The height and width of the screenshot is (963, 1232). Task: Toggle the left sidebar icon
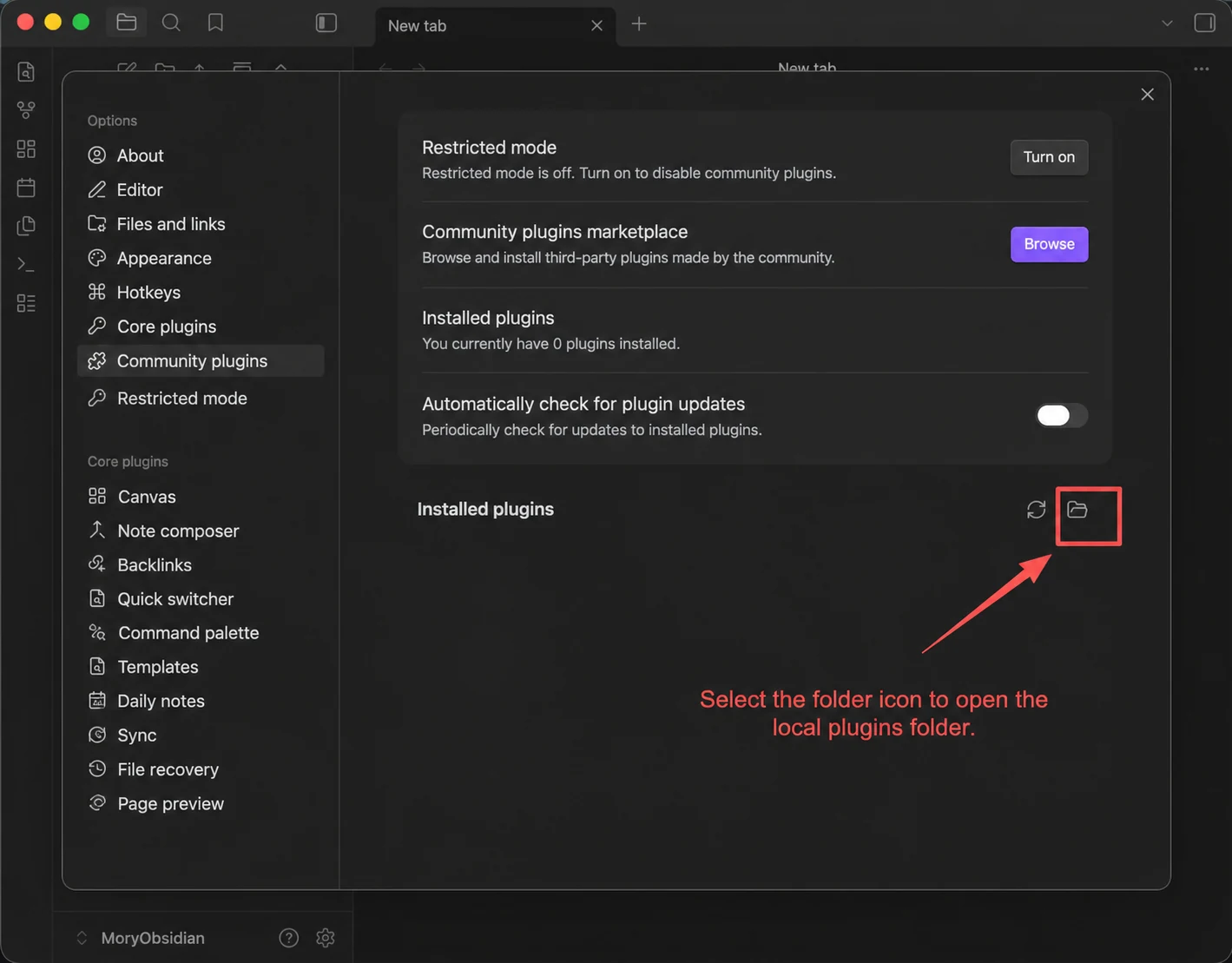(326, 23)
